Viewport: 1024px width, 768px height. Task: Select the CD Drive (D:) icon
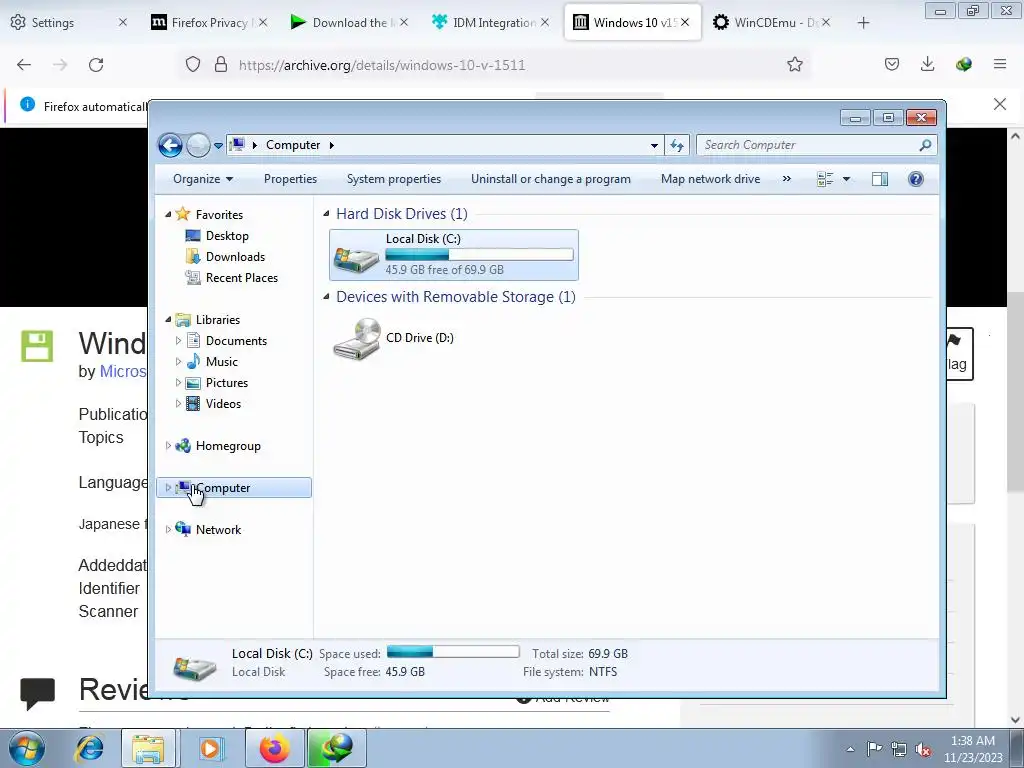(357, 338)
